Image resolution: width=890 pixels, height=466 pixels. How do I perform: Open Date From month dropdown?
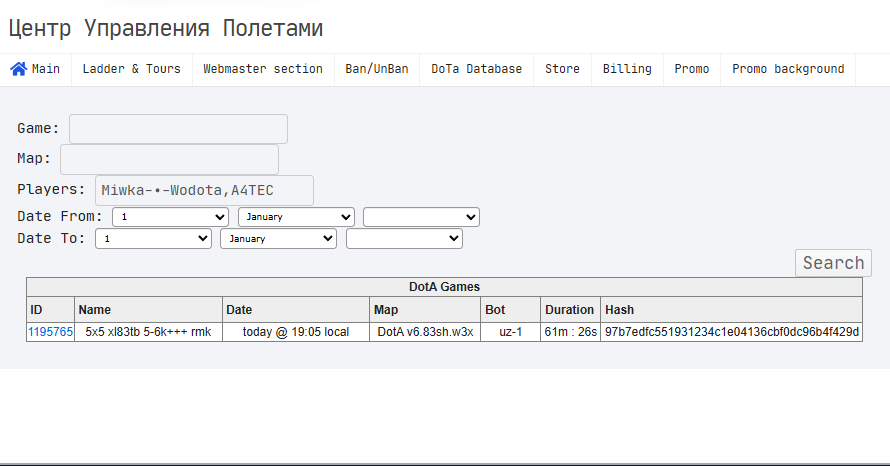(x=296, y=217)
